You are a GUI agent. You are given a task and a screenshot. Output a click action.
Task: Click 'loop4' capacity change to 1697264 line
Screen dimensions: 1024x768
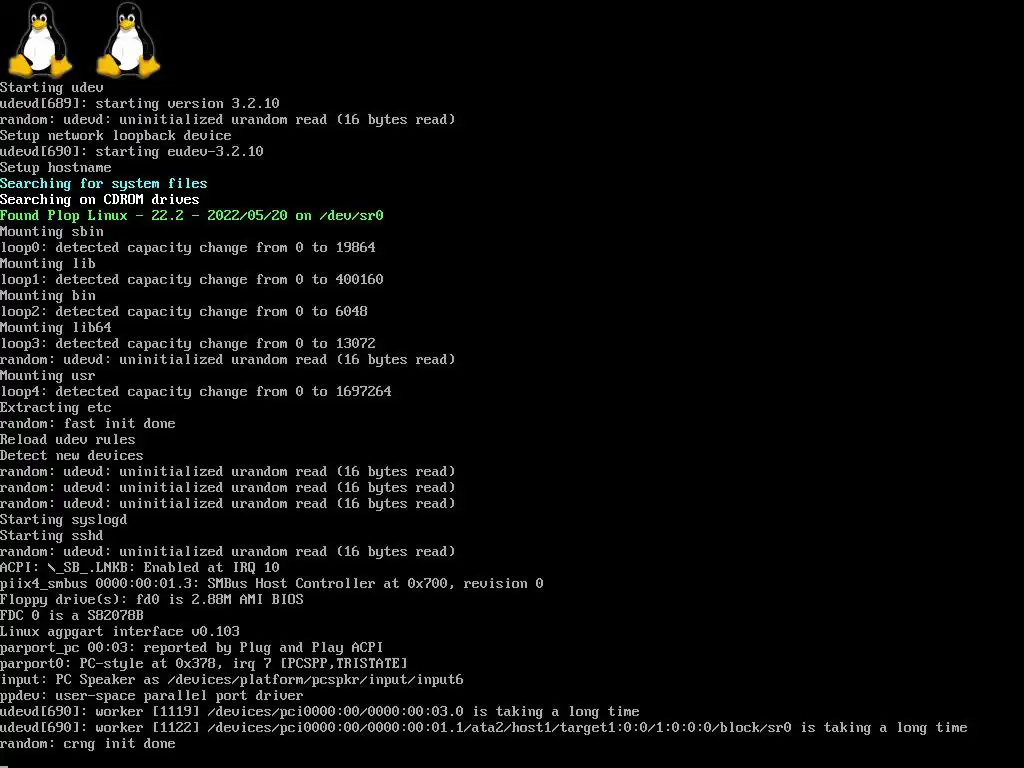(196, 391)
